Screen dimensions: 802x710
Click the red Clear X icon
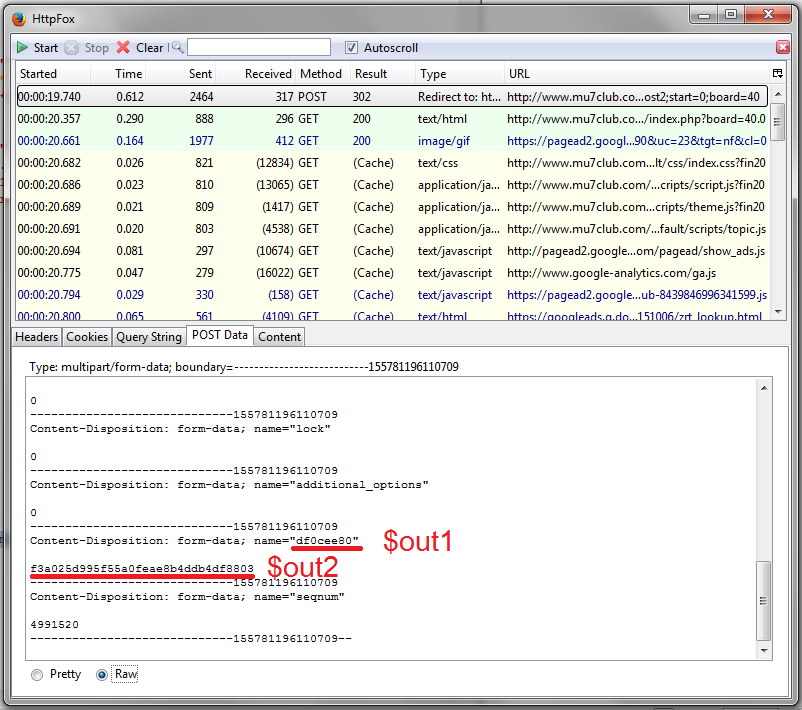(123, 48)
